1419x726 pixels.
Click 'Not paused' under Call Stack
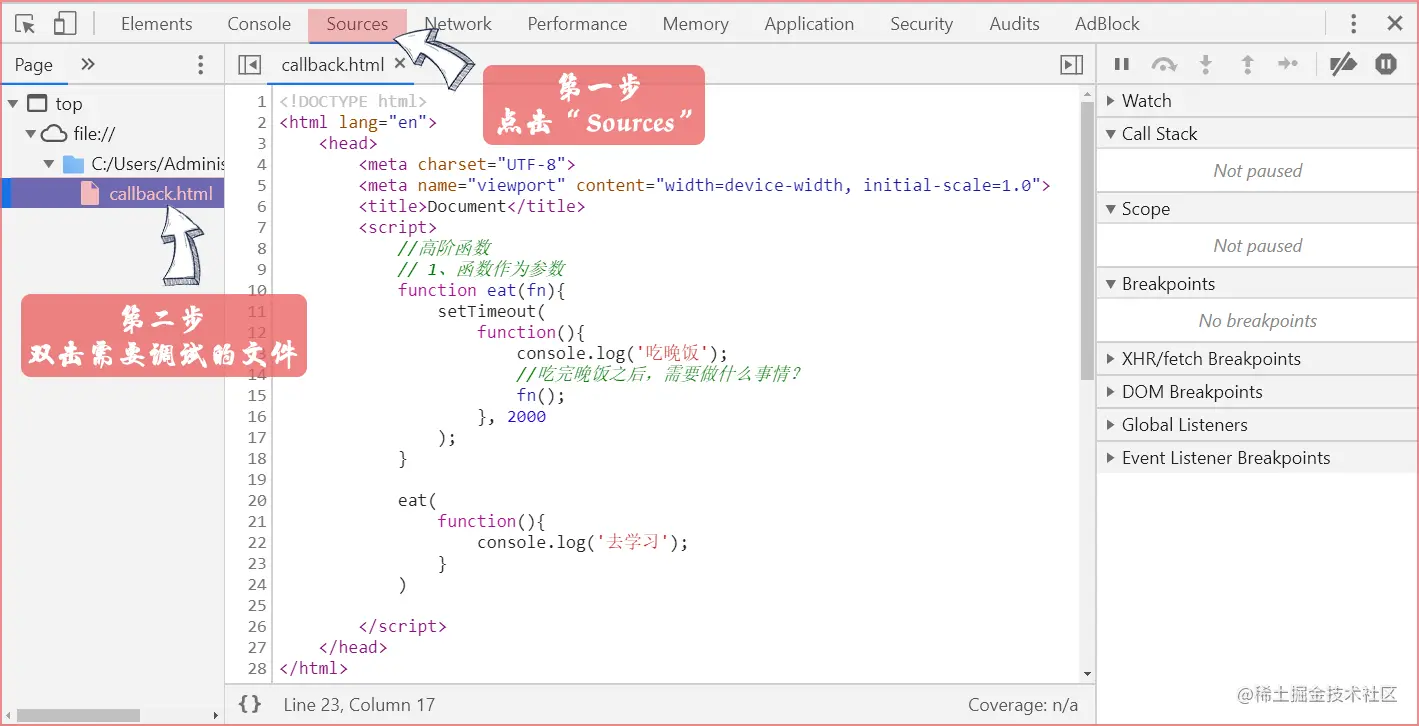point(1258,171)
